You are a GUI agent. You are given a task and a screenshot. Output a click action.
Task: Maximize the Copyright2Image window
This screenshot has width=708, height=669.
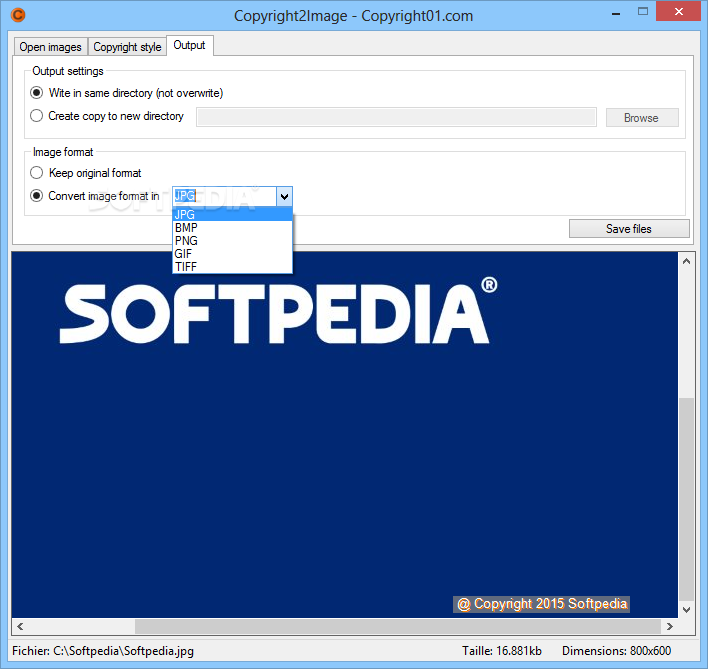(x=643, y=12)
